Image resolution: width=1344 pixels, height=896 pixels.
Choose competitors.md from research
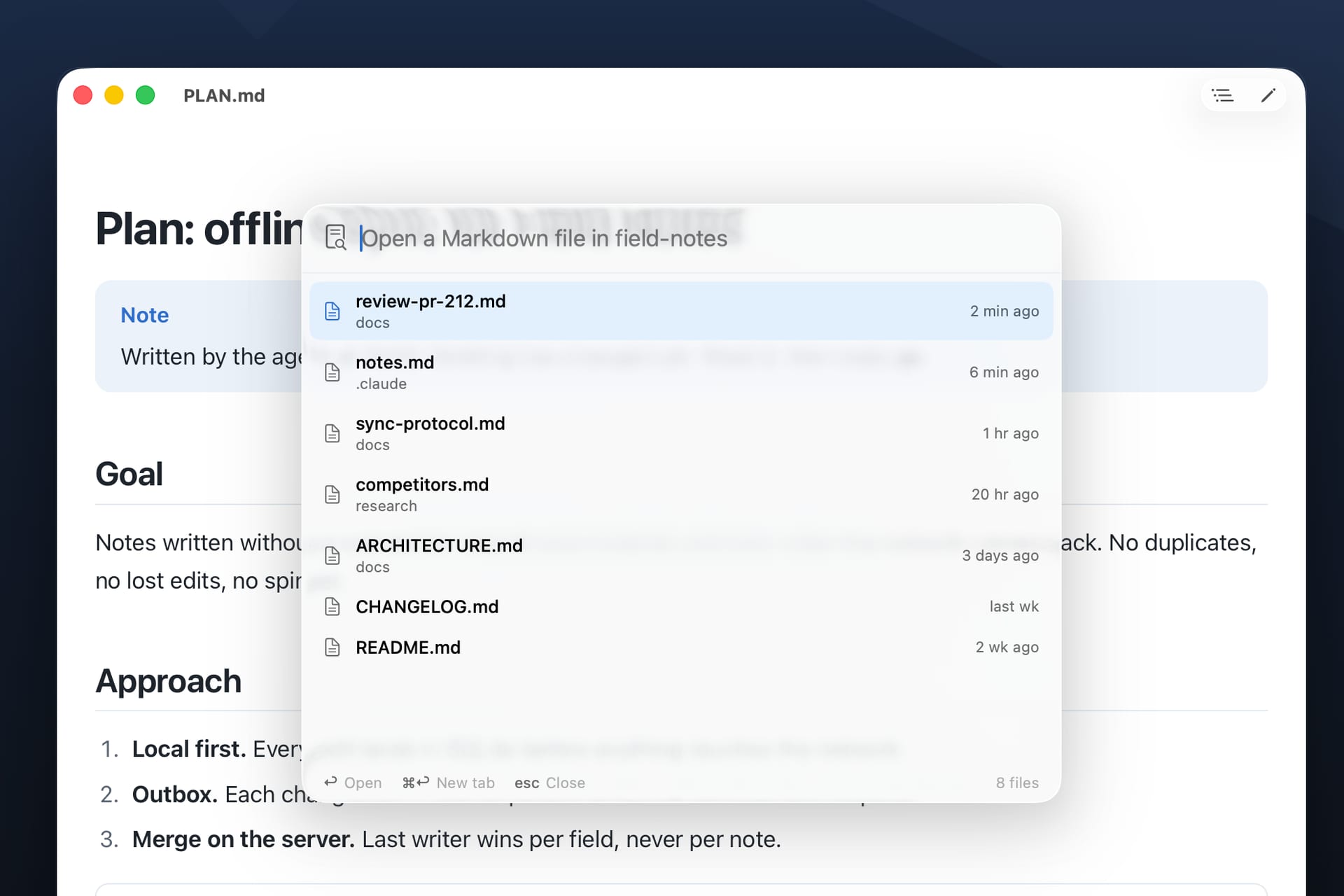point(681,494)
